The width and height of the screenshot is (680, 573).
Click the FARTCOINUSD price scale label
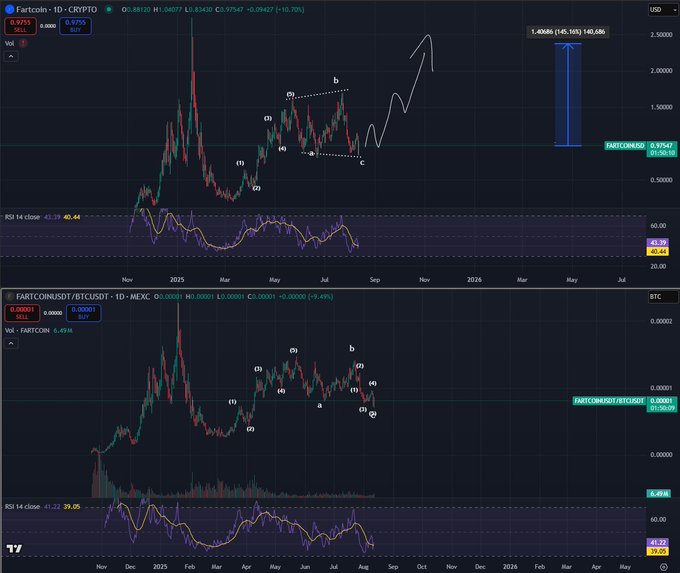[625, 146]
